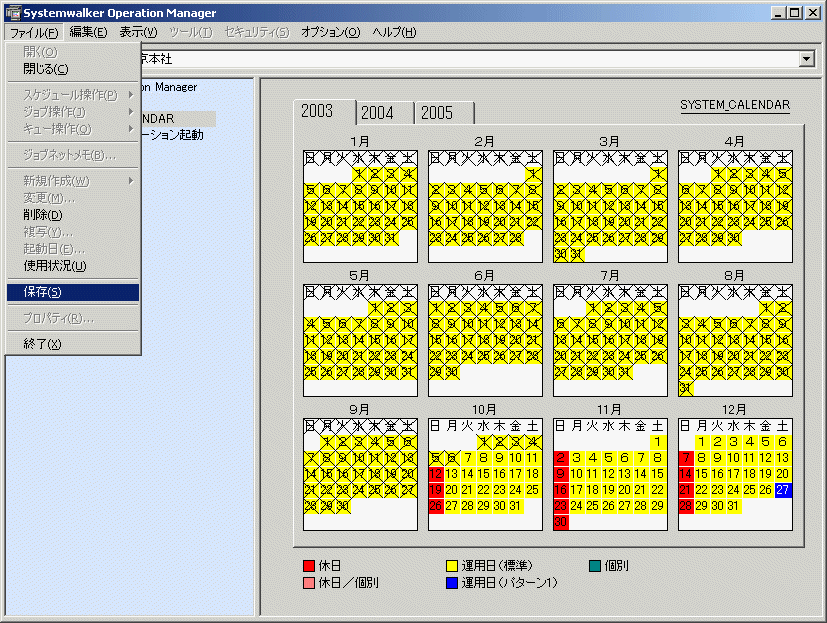Viewport: 827px width, 623px height.
Task: Select the blue 運用日(パターン1) legend swatch
Action: [451, 583]
